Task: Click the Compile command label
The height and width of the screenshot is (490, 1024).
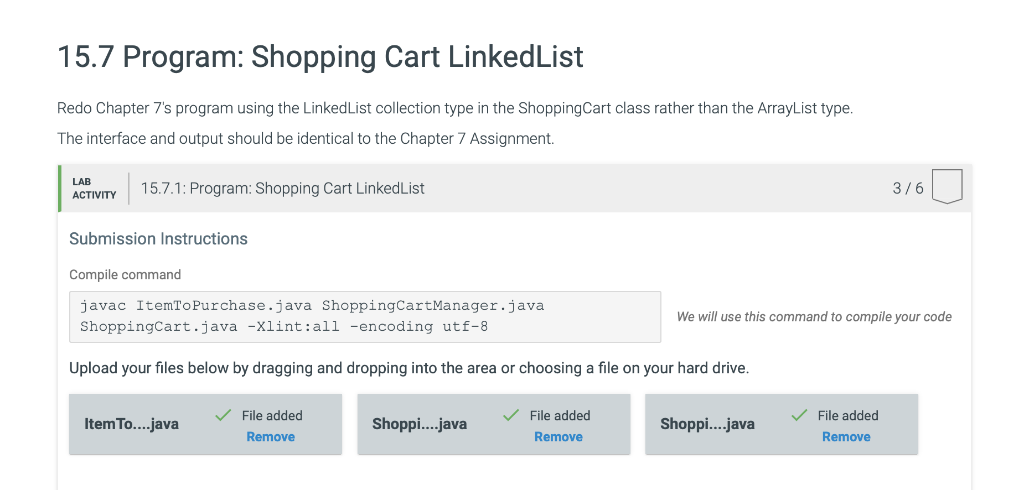Action: tap(125, 275)
